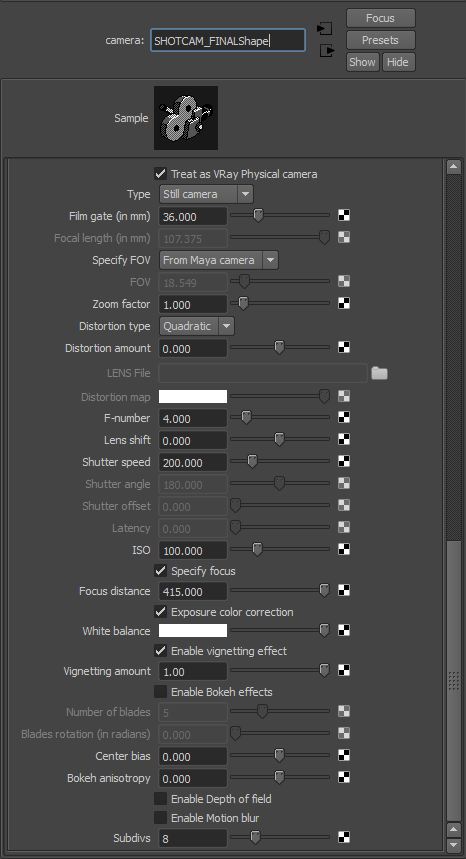The height and width of the screenshot is (859, 466).
Task: Click the ISO value field 100.000
Action: [193, 550]
